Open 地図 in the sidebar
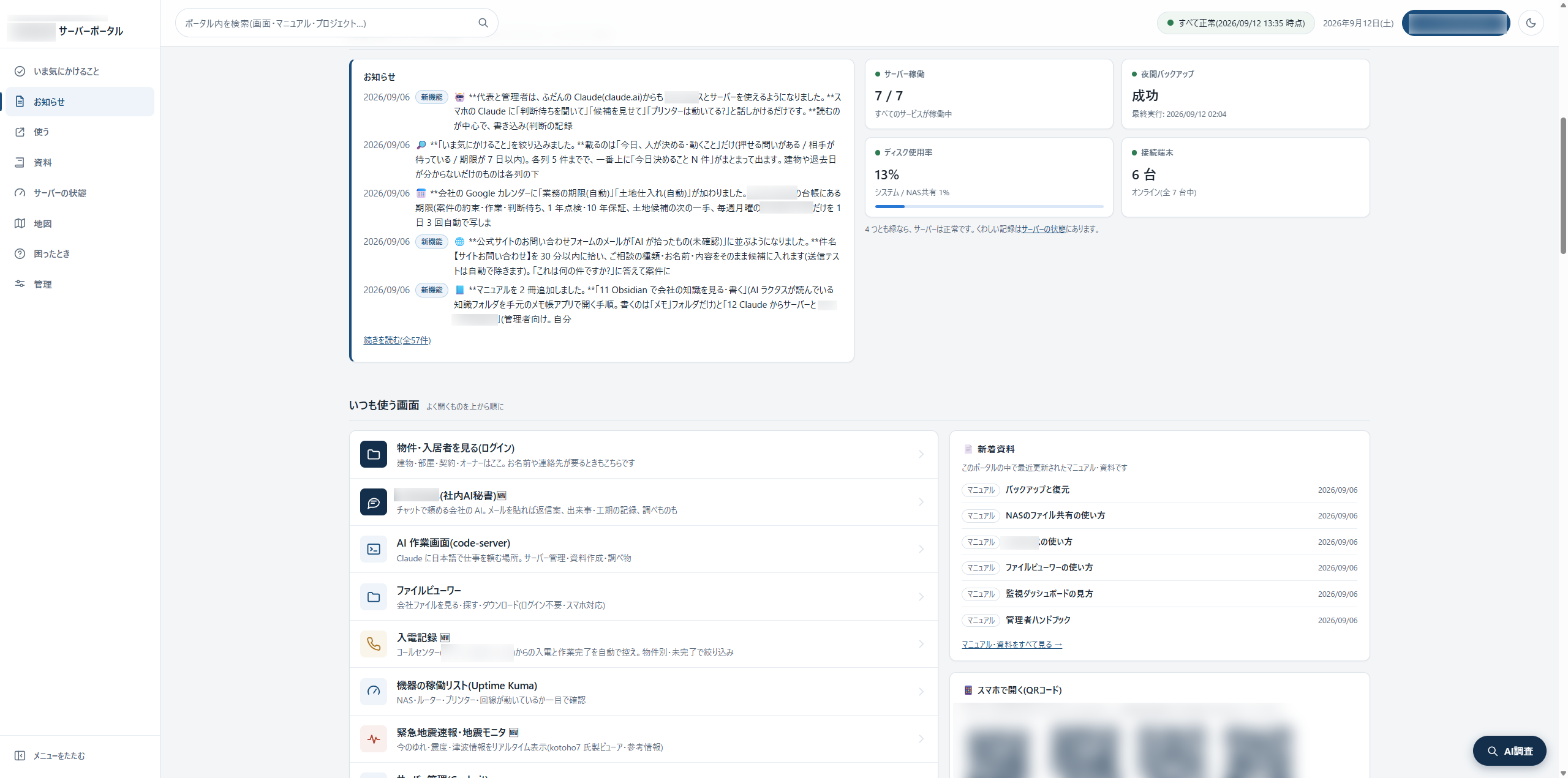1568x778 pixels. click(80, 223)
